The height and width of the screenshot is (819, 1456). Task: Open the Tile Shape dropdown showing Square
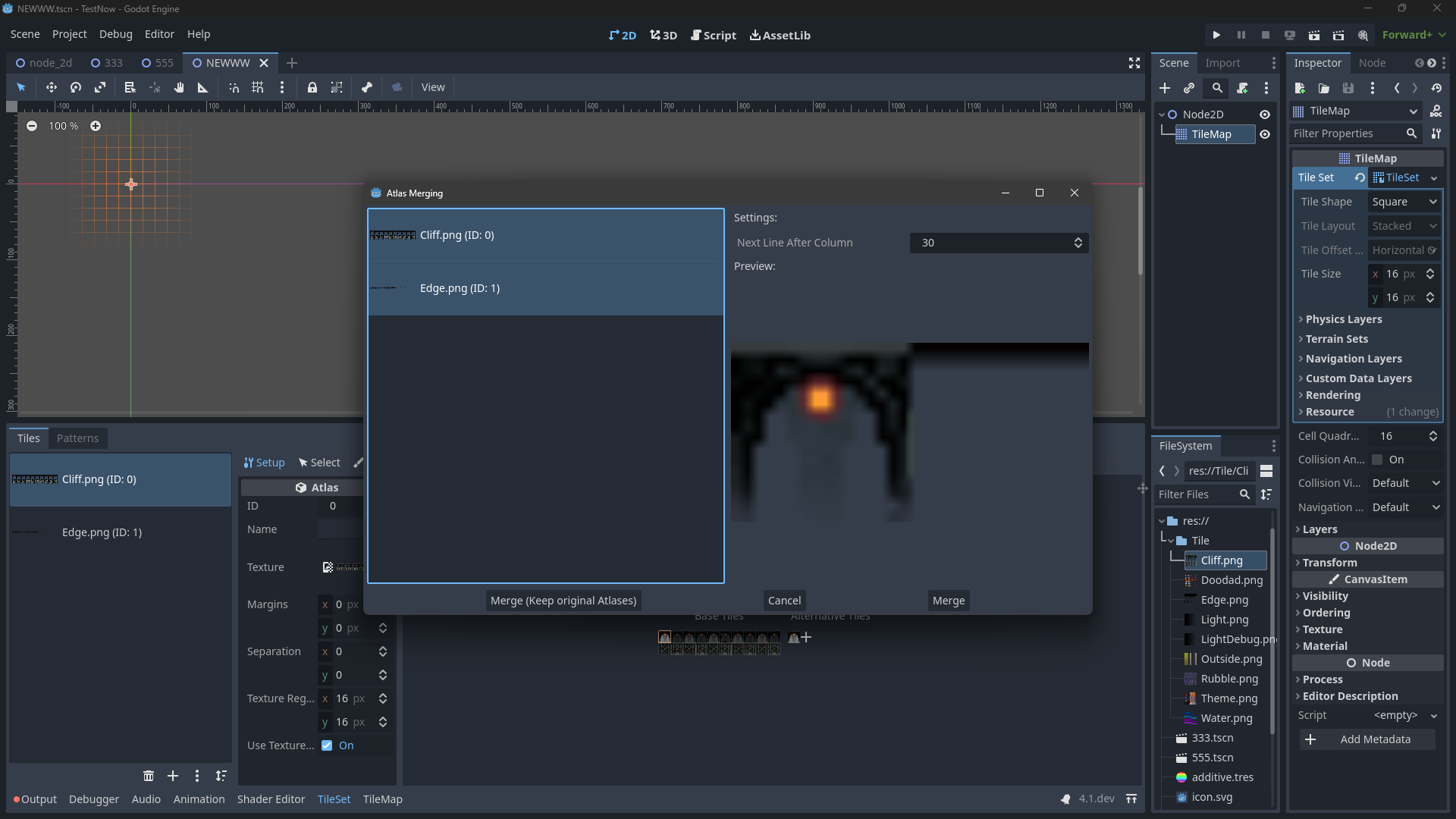(1403, 202)
